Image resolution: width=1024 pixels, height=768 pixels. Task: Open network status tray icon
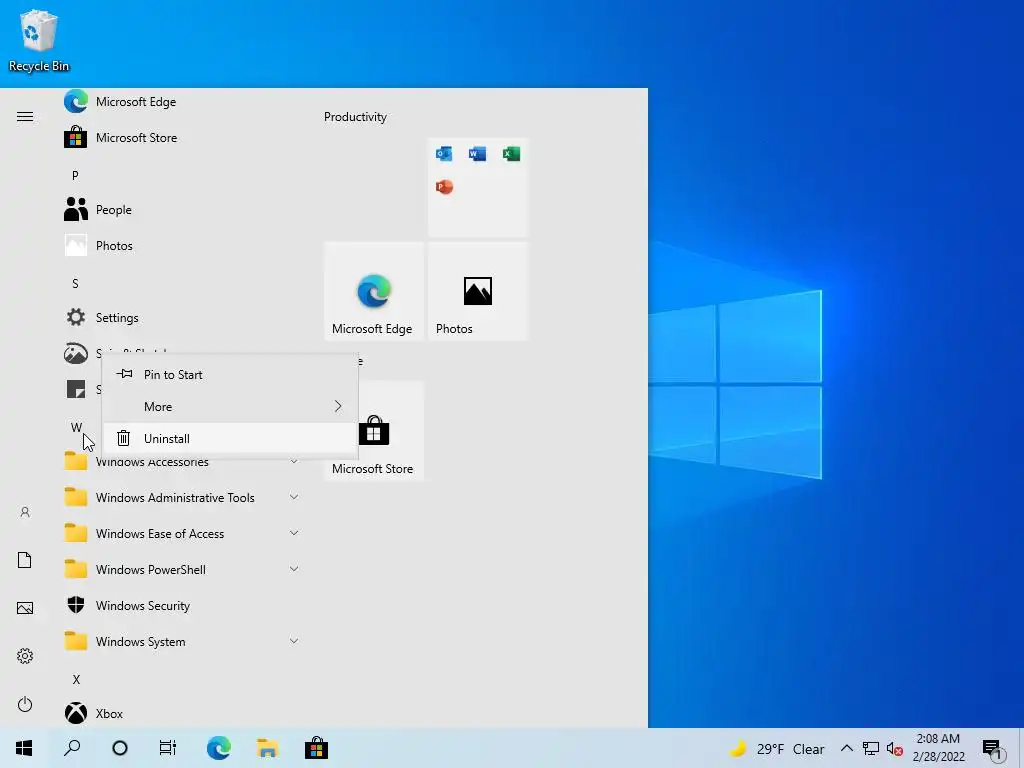[871, 748]
